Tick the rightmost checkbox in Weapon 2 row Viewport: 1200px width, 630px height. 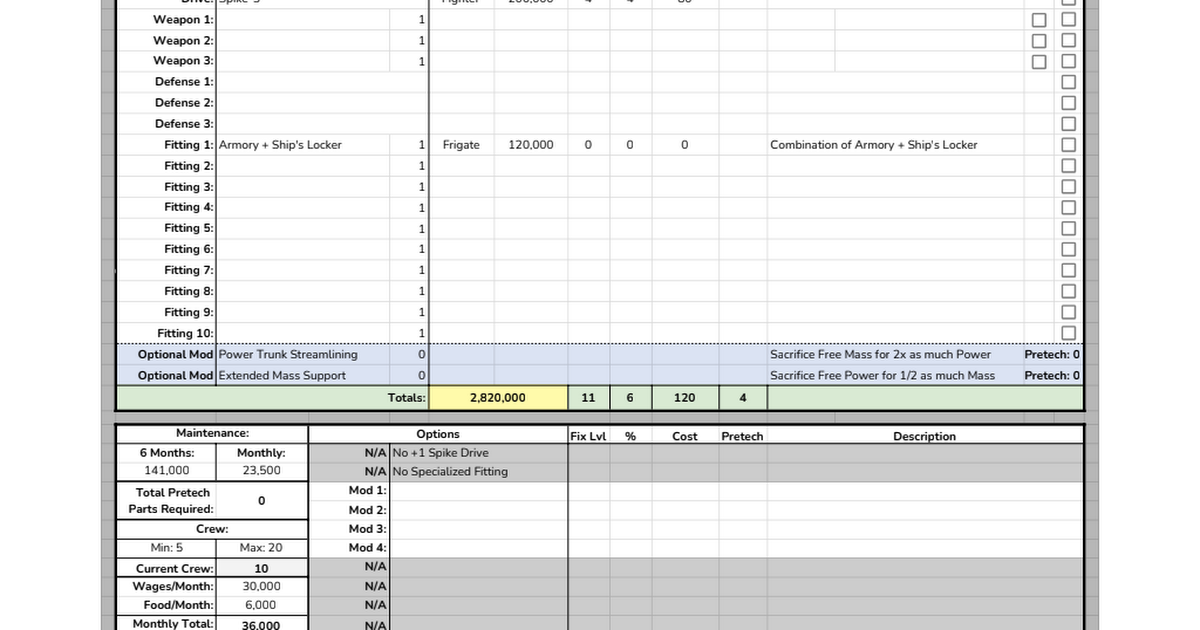(x=1068, y=41)
